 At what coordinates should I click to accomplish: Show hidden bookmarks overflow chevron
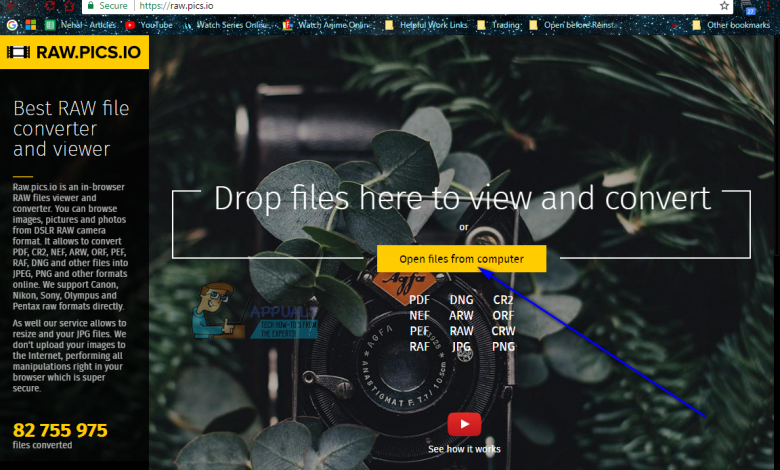tap(675, 25)
